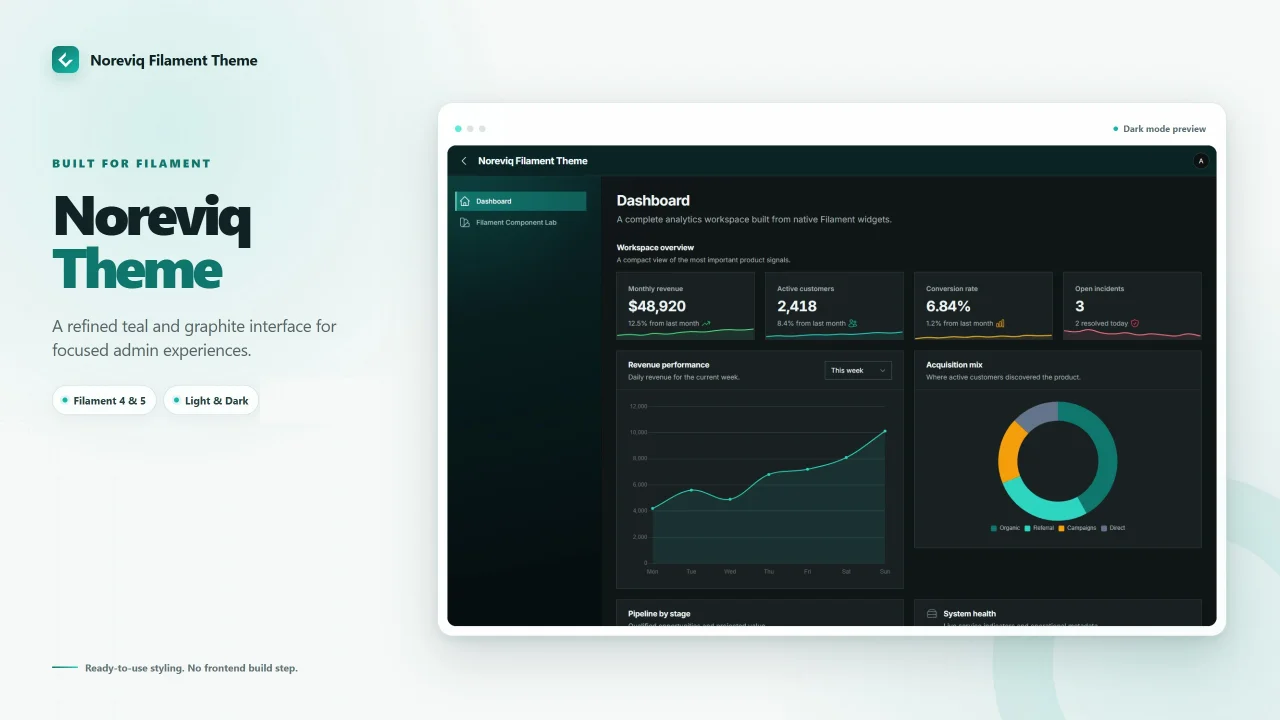
Task: Click the Conversion rate 6.84% card
Action: [983, 306]
